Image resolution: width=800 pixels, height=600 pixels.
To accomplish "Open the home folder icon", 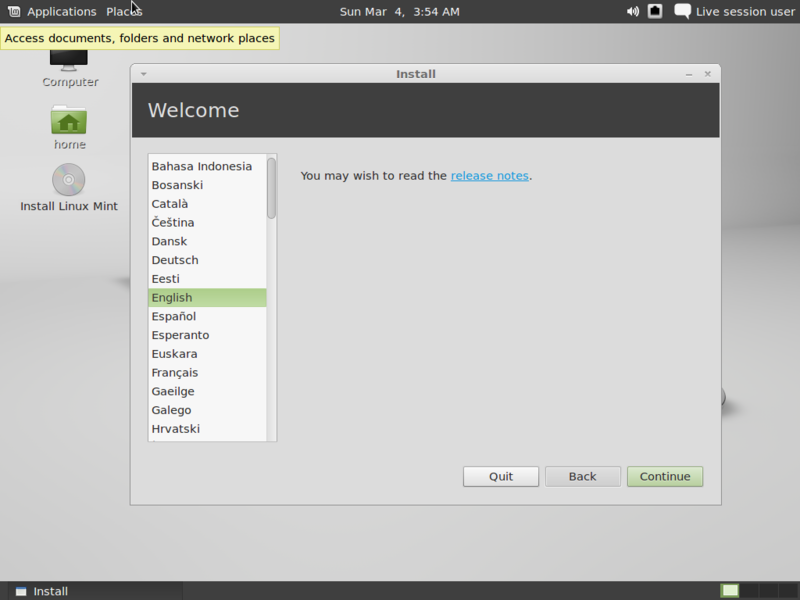I will coord(69,127).
